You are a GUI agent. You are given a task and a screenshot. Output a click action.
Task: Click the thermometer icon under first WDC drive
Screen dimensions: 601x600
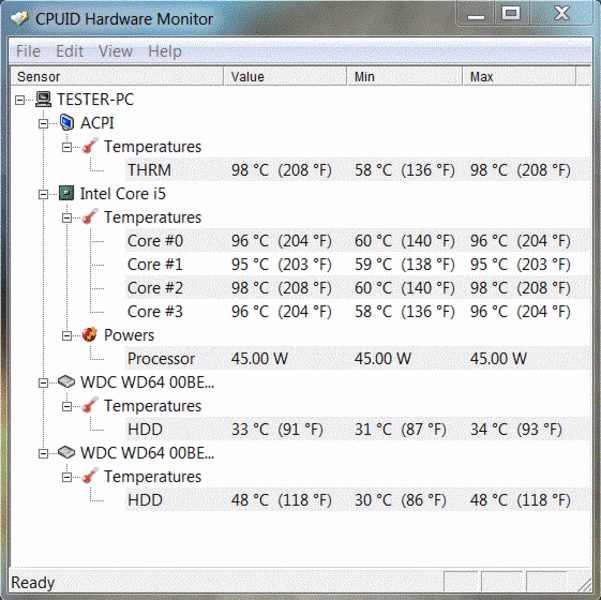coord(90,405)
